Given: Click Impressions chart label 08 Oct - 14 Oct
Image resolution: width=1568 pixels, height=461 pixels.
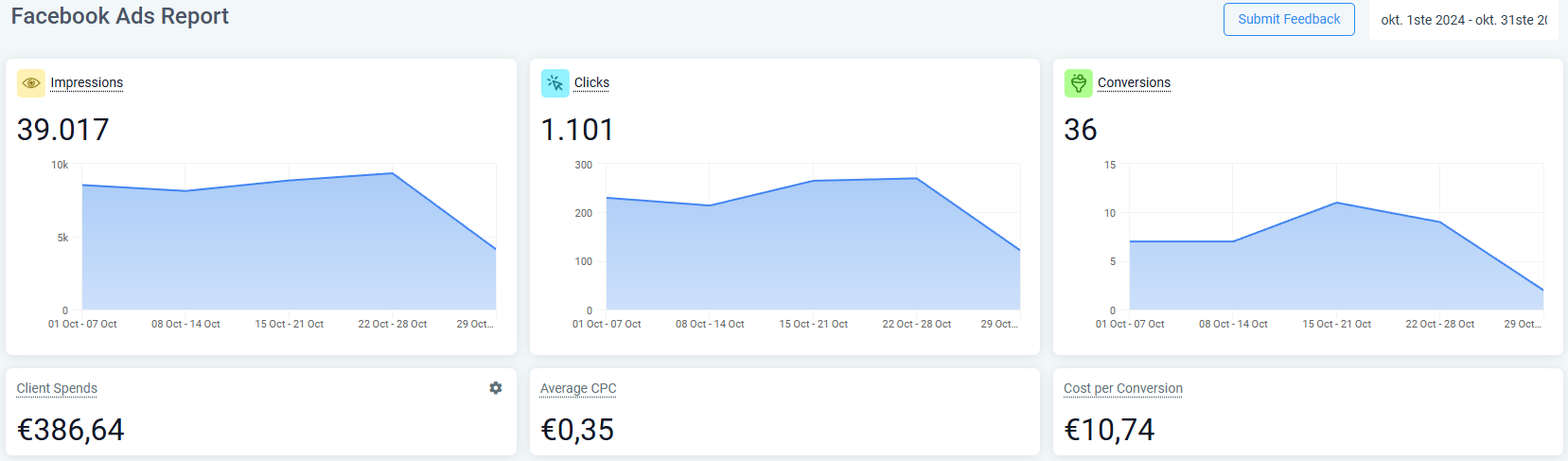Looking at the screenshot, I should pos(185,324).
